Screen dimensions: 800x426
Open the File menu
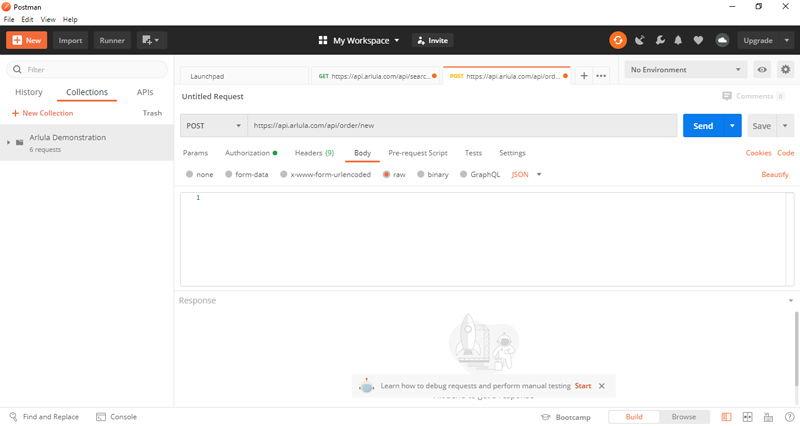(9, 19)
